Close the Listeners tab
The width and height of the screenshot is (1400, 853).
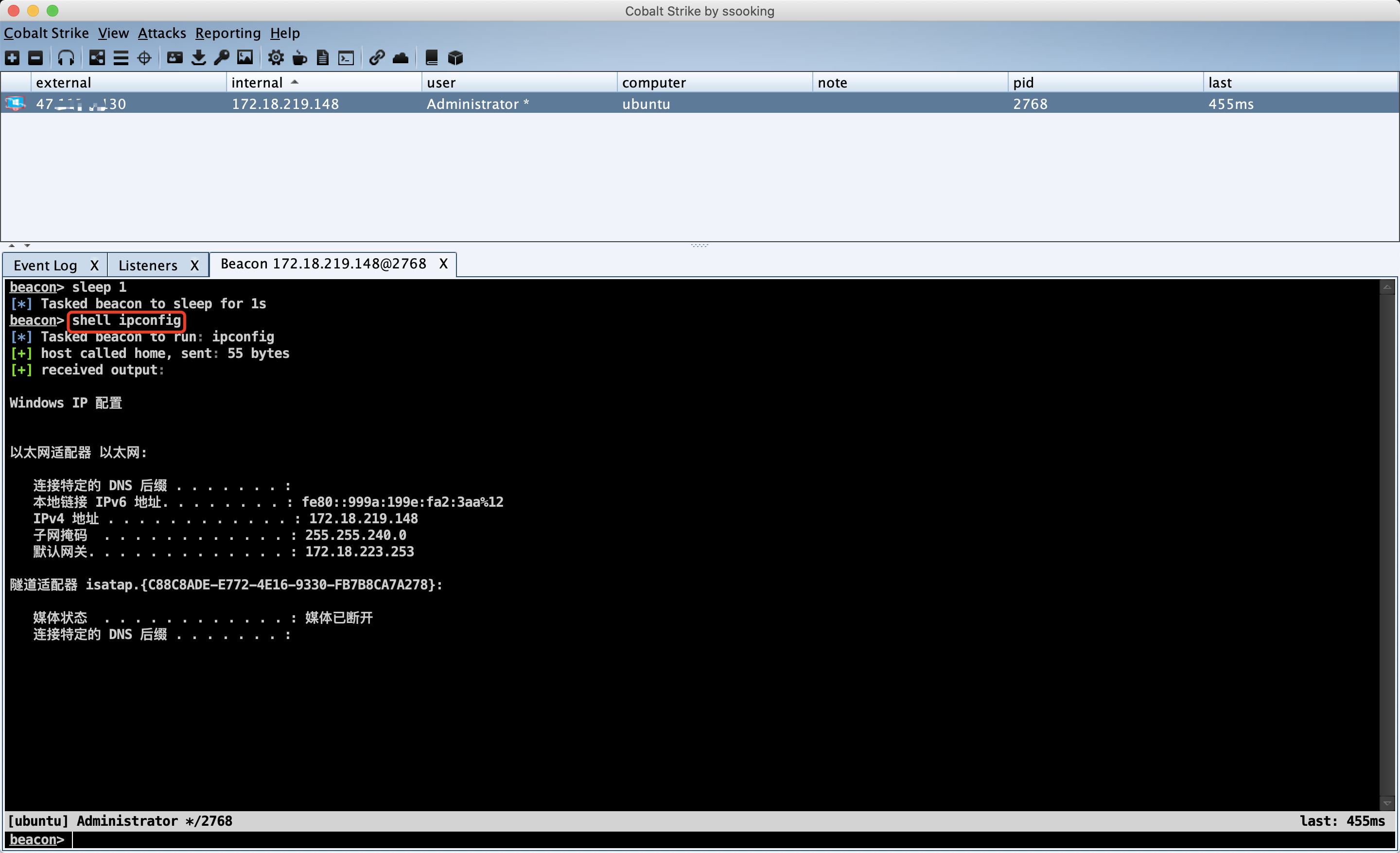point(194,266)
